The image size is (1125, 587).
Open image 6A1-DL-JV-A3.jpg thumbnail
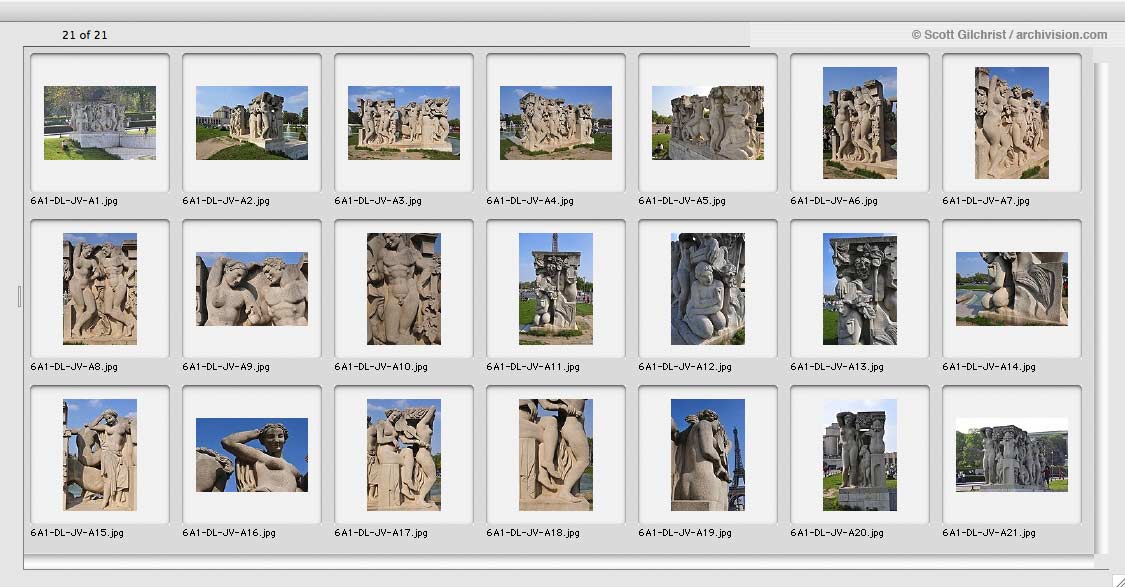(404, 123)
